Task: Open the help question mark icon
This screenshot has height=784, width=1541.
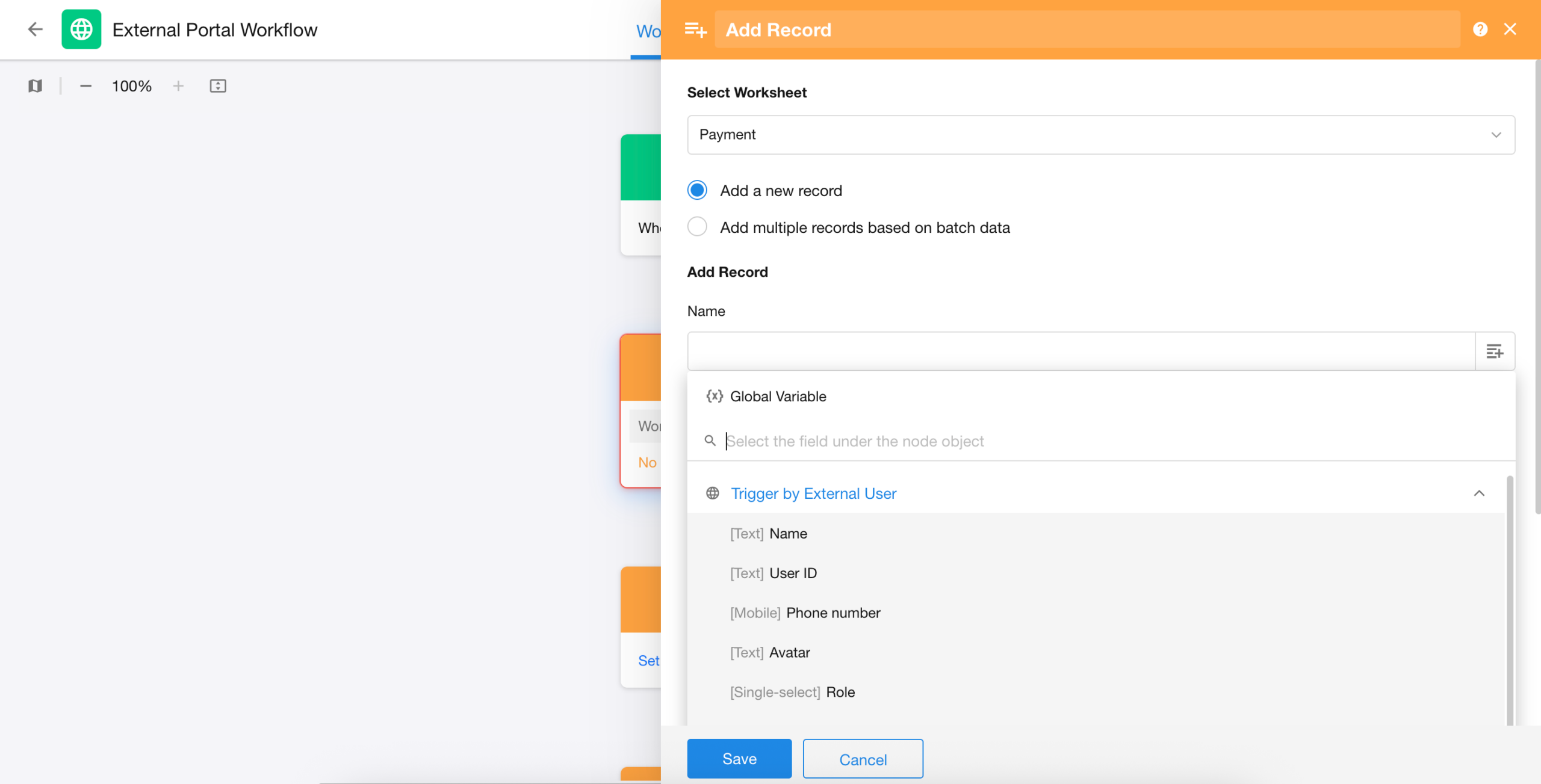Action: tap(1480, 29)
